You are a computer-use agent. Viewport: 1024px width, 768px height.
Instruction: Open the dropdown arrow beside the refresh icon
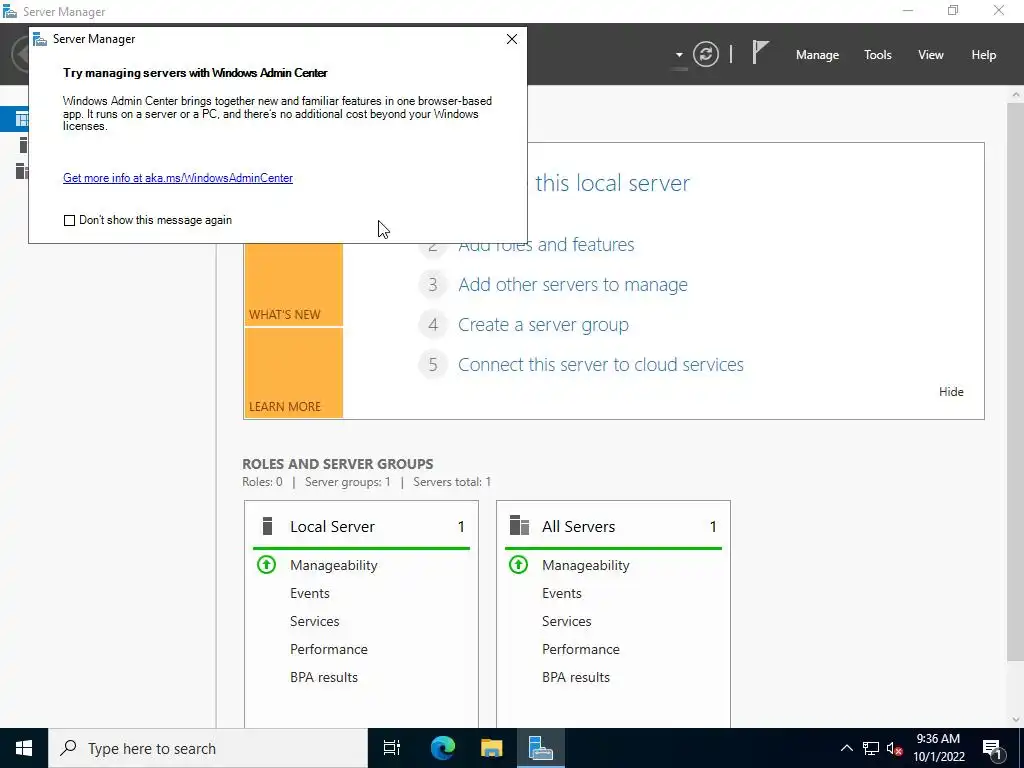679,55
